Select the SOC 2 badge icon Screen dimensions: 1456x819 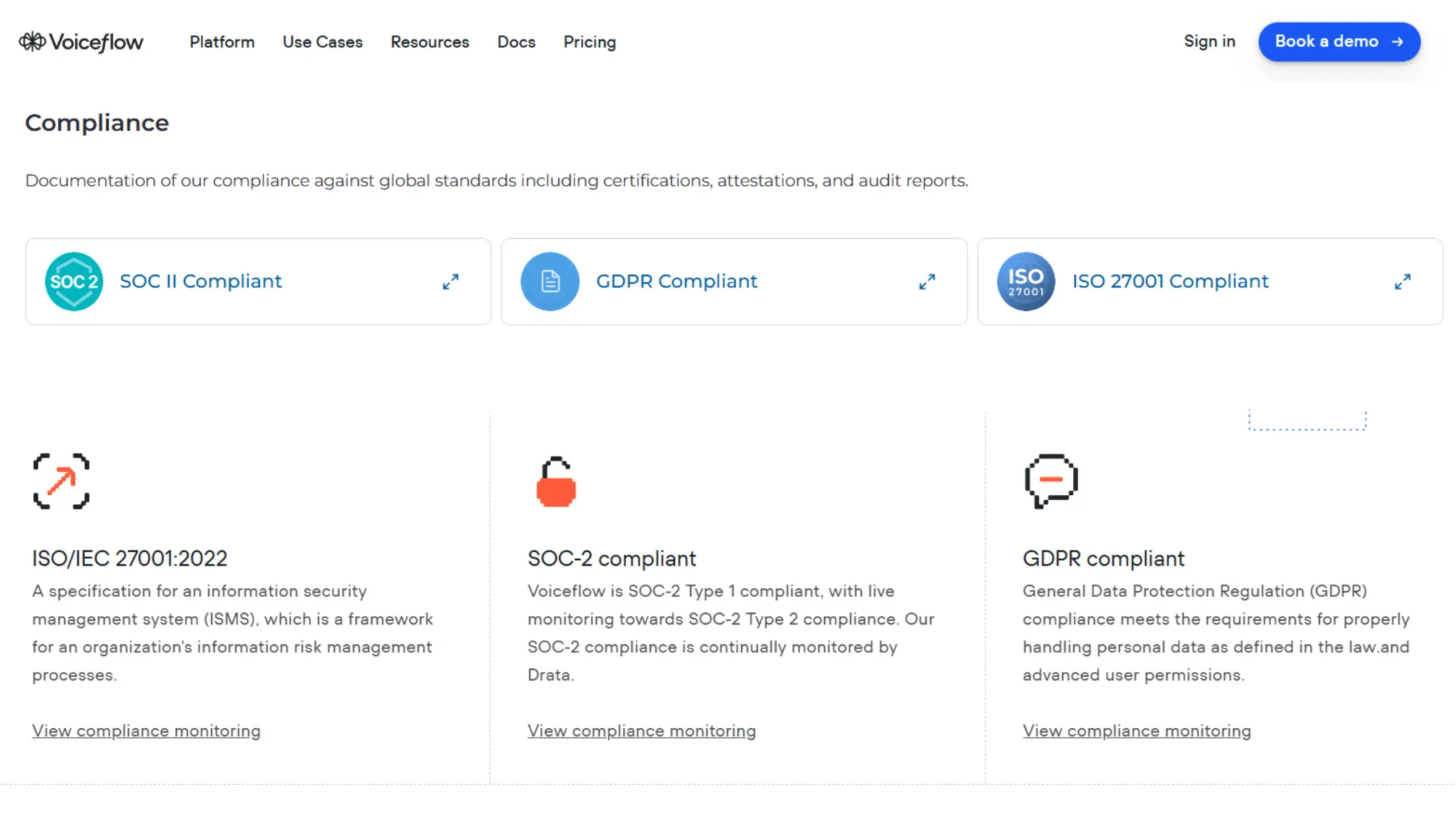(x=74, y=282)
